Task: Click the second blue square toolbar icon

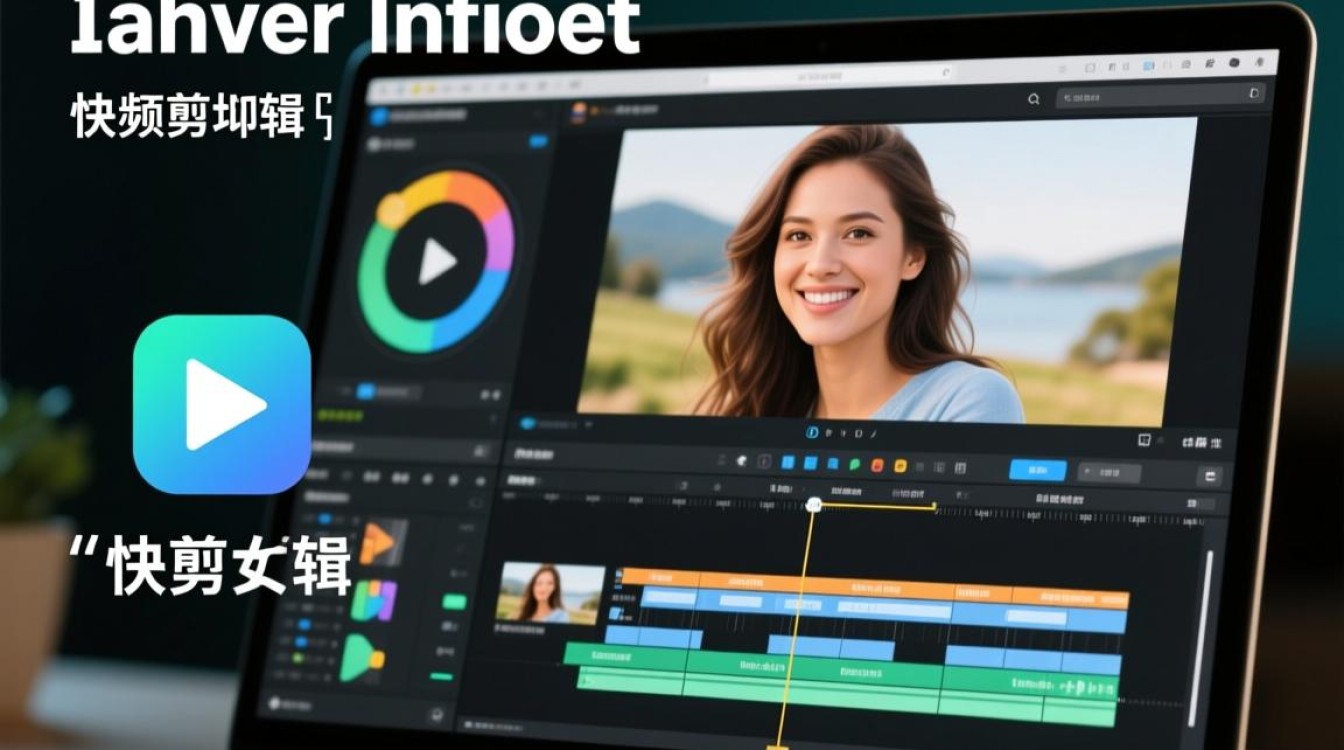Action: tap(811, 463)
